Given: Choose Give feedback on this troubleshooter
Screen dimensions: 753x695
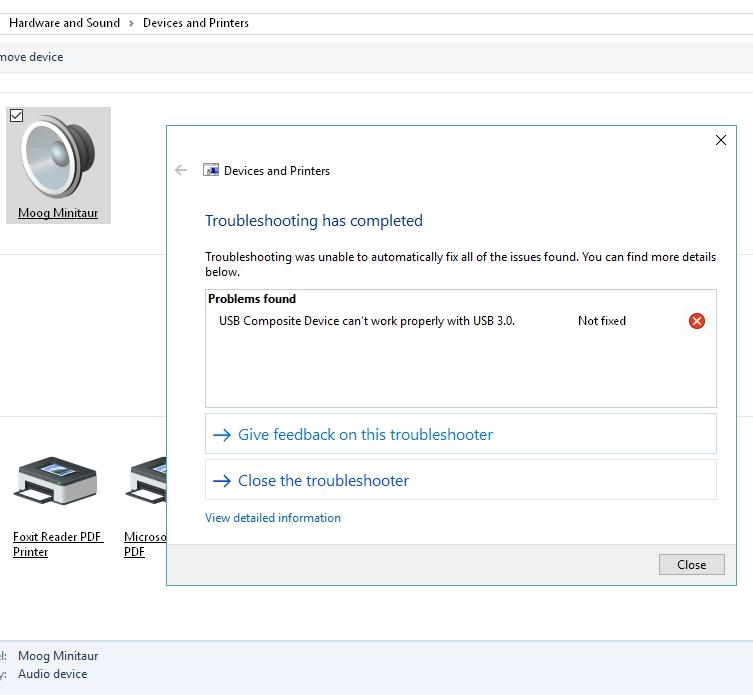Looking at the screenshot, I should coord(365,435).
